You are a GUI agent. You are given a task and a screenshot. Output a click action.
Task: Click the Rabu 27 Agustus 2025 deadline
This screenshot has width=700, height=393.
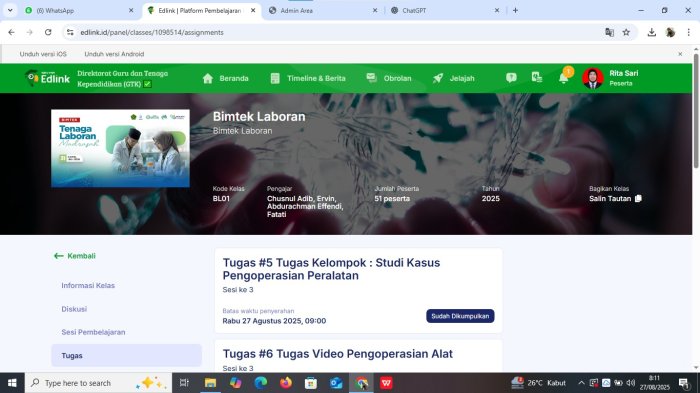point(274,321)
